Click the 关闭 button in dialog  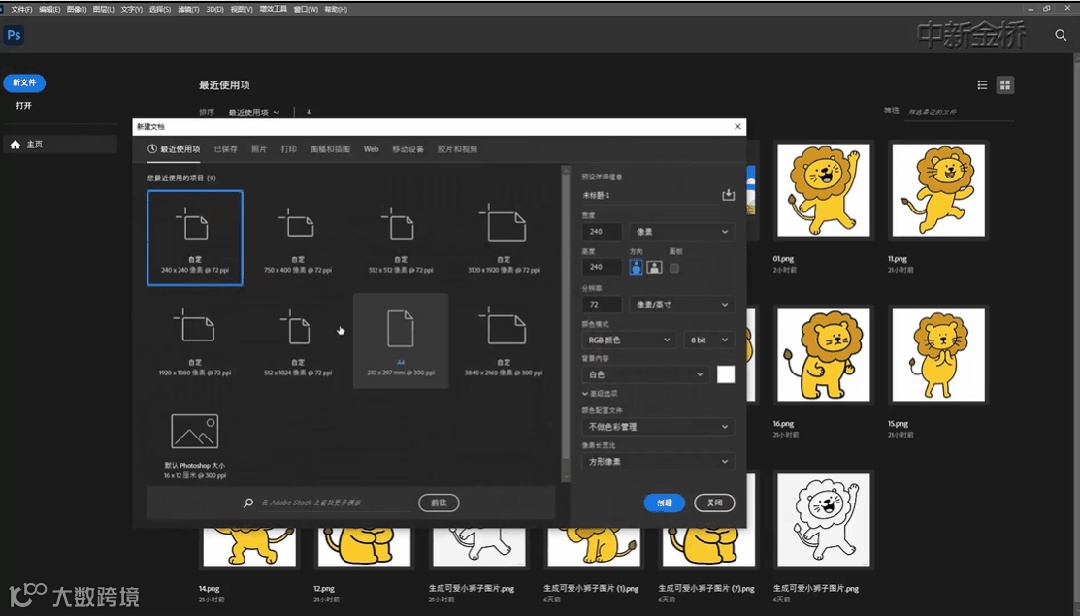click(x=714, y=503)
